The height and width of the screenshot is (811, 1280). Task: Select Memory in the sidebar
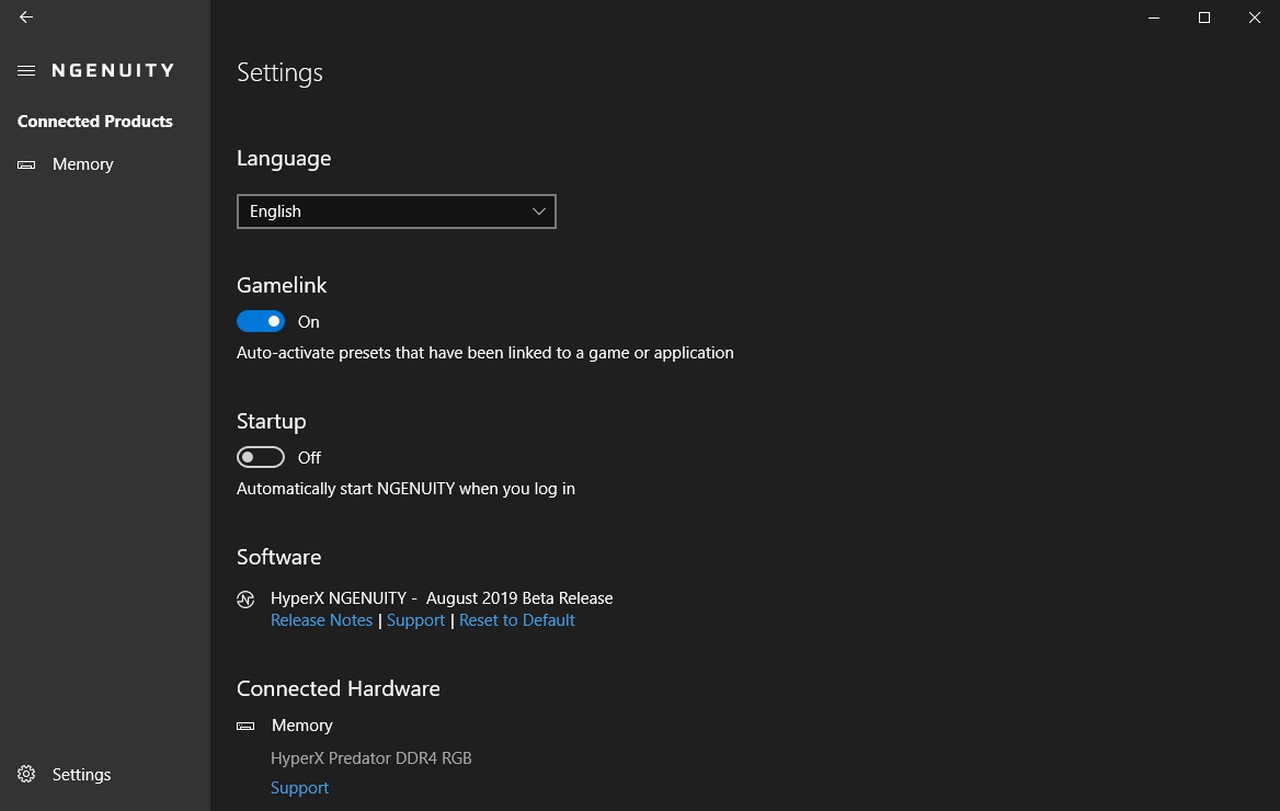[105, 164]
